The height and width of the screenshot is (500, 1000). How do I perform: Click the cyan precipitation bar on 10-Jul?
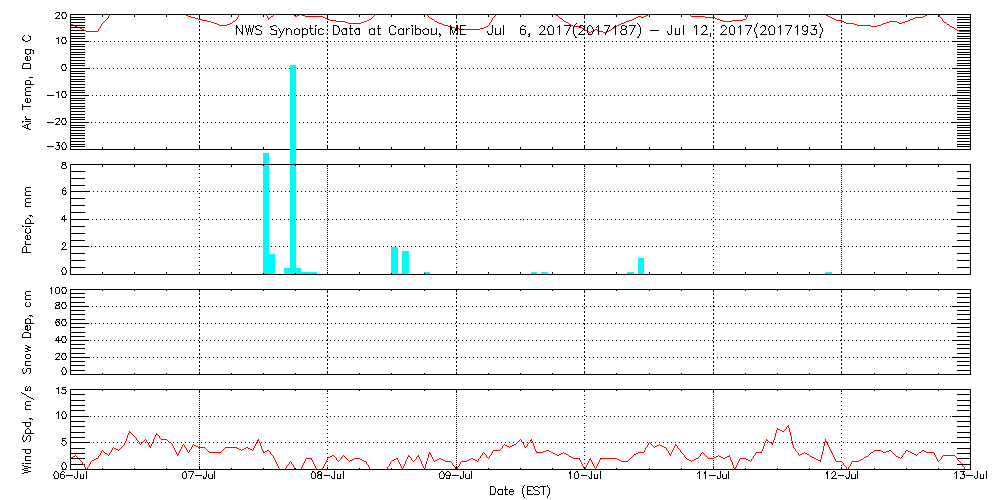[x=640, y=265]
